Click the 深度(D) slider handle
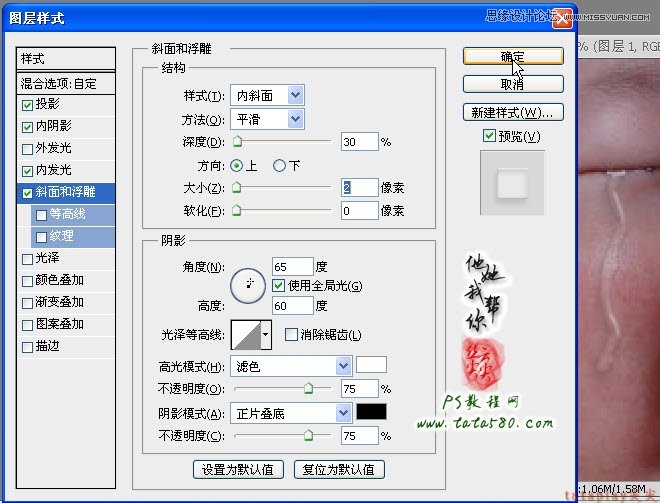 [x=237, y=141]
